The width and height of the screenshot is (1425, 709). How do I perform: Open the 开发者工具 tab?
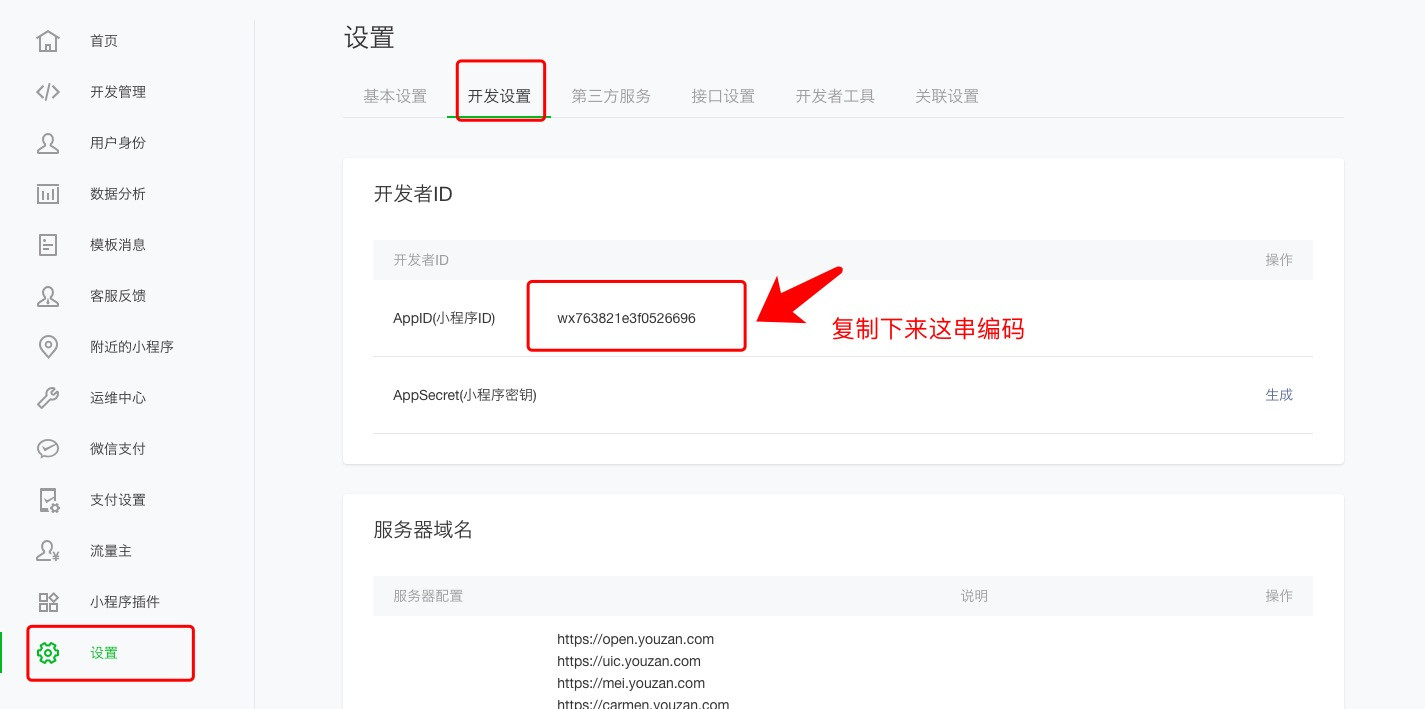[x=835, y=96]
